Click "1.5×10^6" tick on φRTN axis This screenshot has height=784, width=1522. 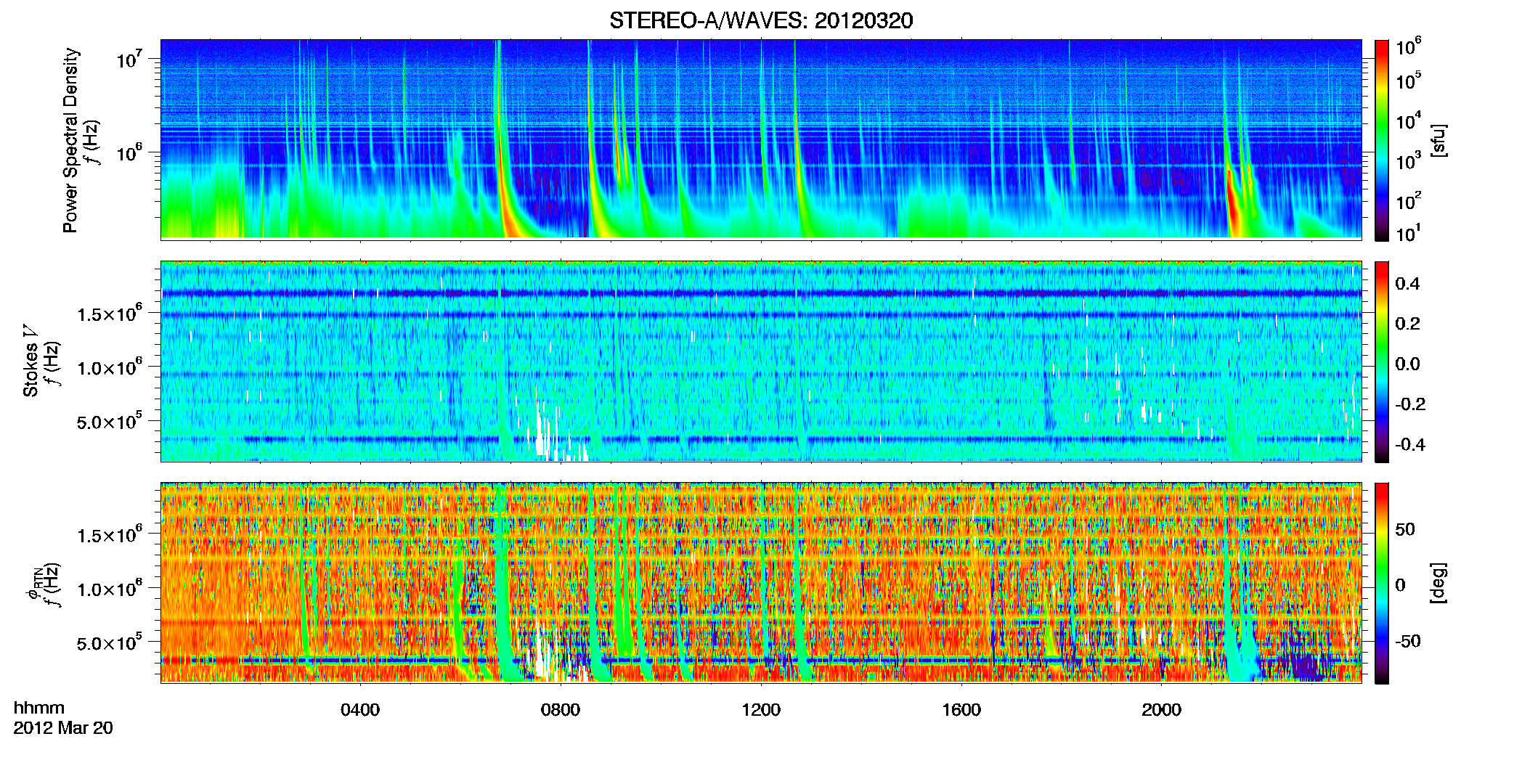[110, 534]
